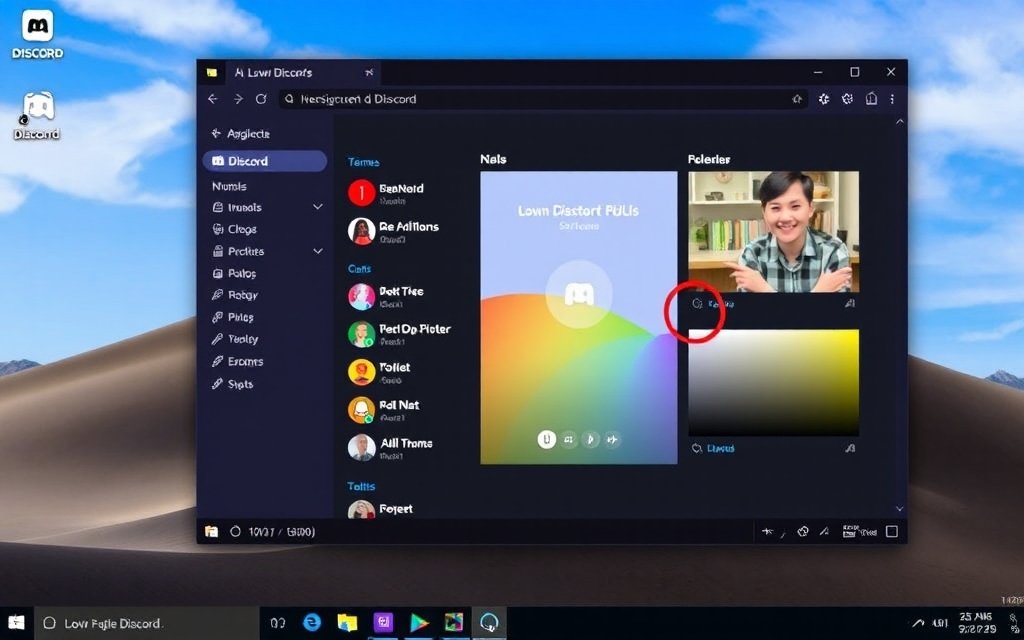Click the taskbar search box

coord(147,623)
